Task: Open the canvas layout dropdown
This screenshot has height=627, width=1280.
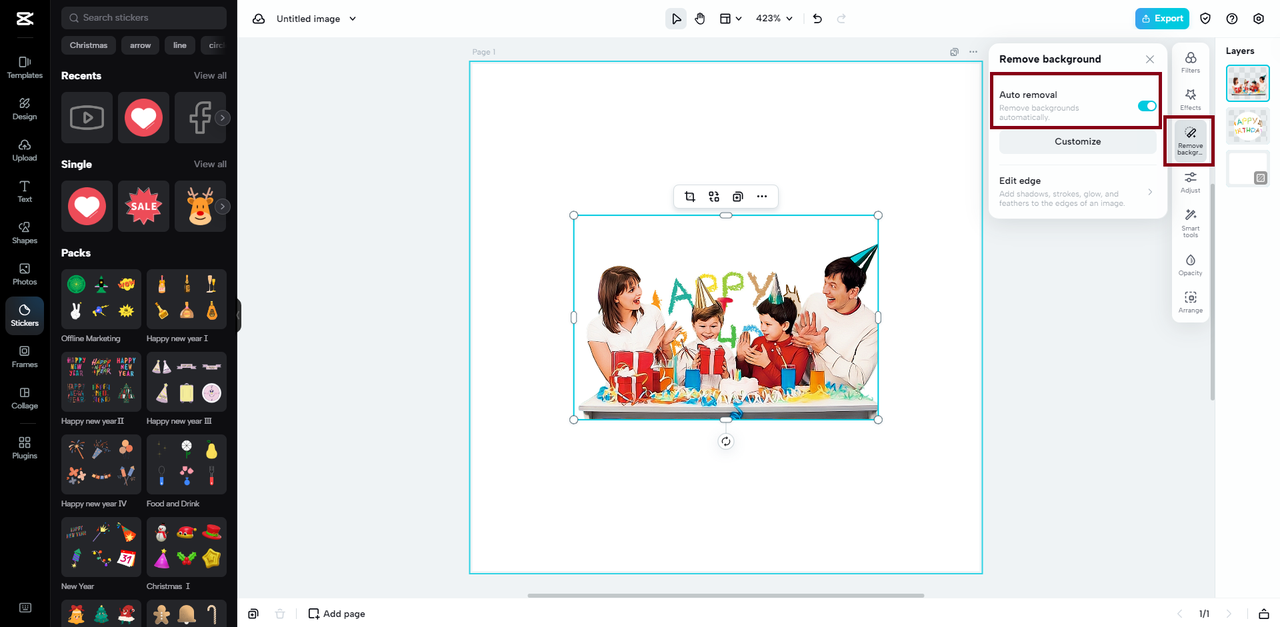Action: 731,18
